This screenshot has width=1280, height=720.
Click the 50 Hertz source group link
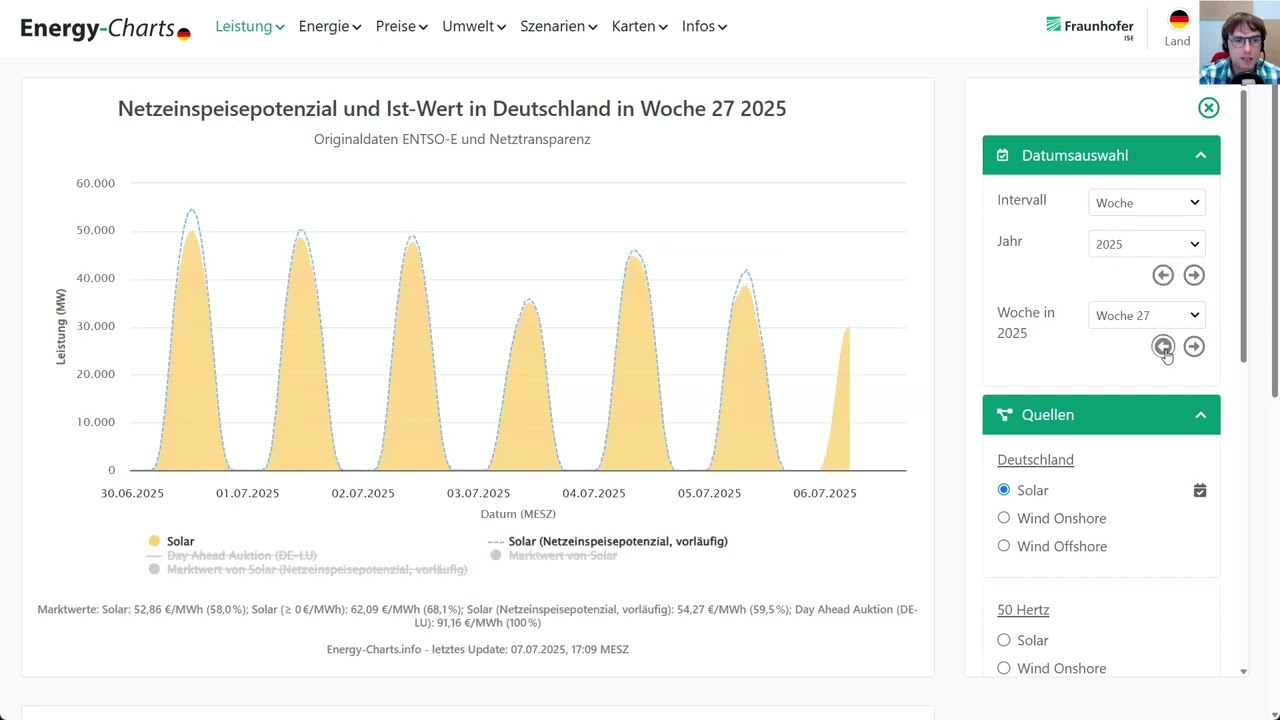click(1023, 610)
